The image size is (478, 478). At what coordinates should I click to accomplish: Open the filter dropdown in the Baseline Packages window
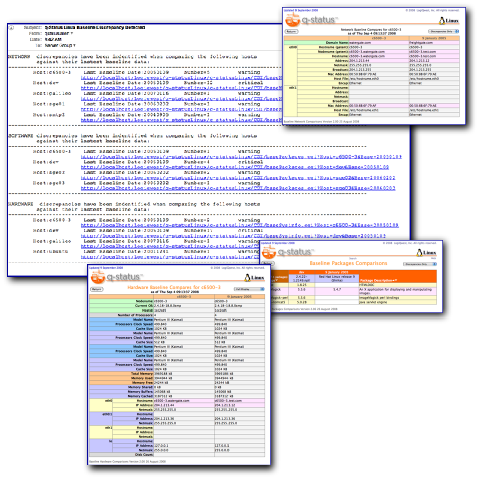pyautogui.click(x=420, y=264)
